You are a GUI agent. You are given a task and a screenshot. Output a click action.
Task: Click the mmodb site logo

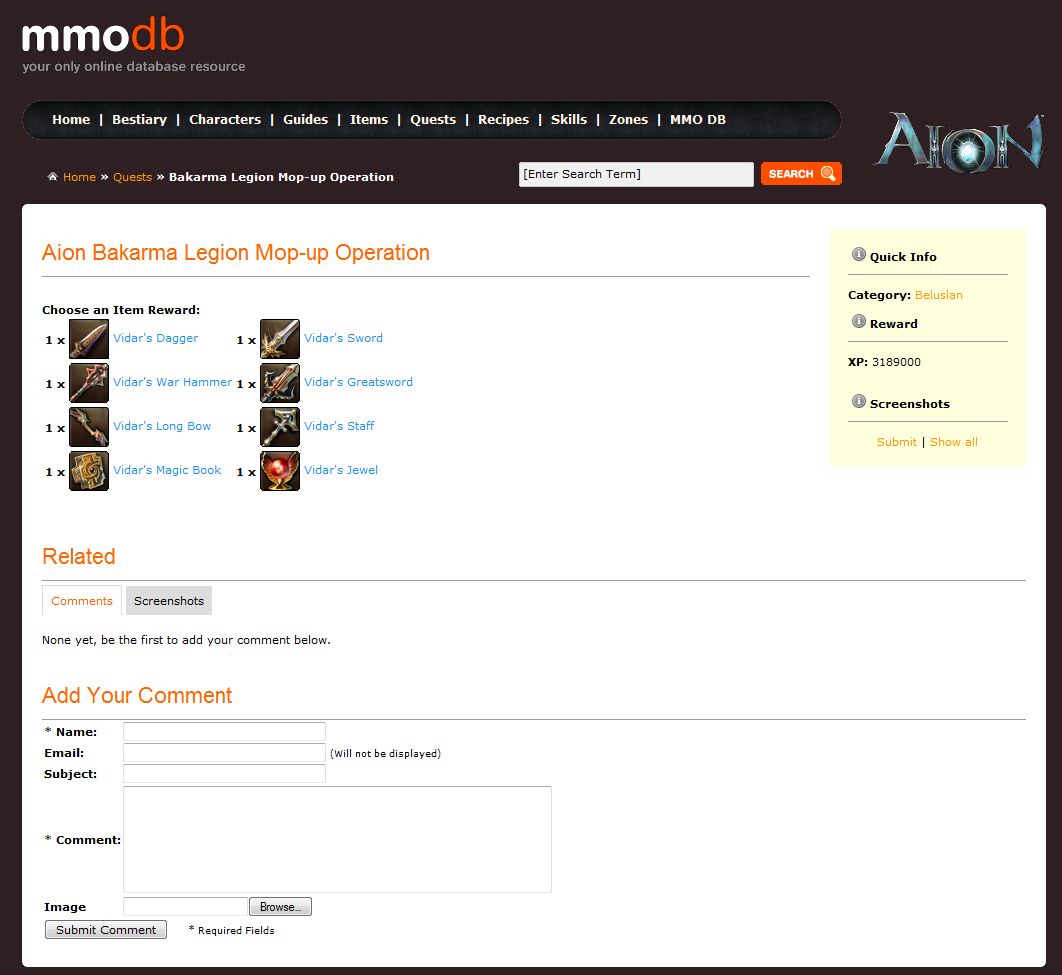click(103, 36)
